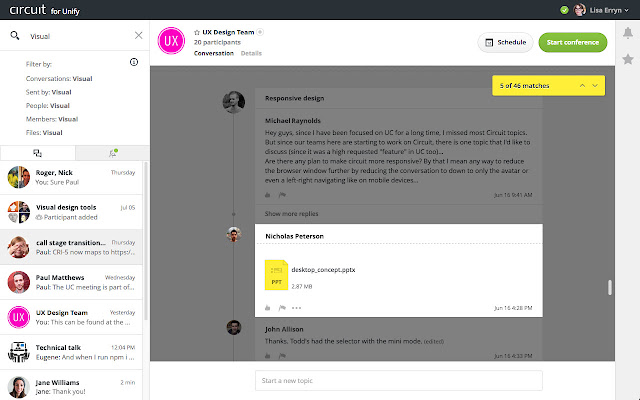This screenshot has width=640, height=400.
Task: Open more options on Nicholas Peterson's post
Action: pos(296,307)
